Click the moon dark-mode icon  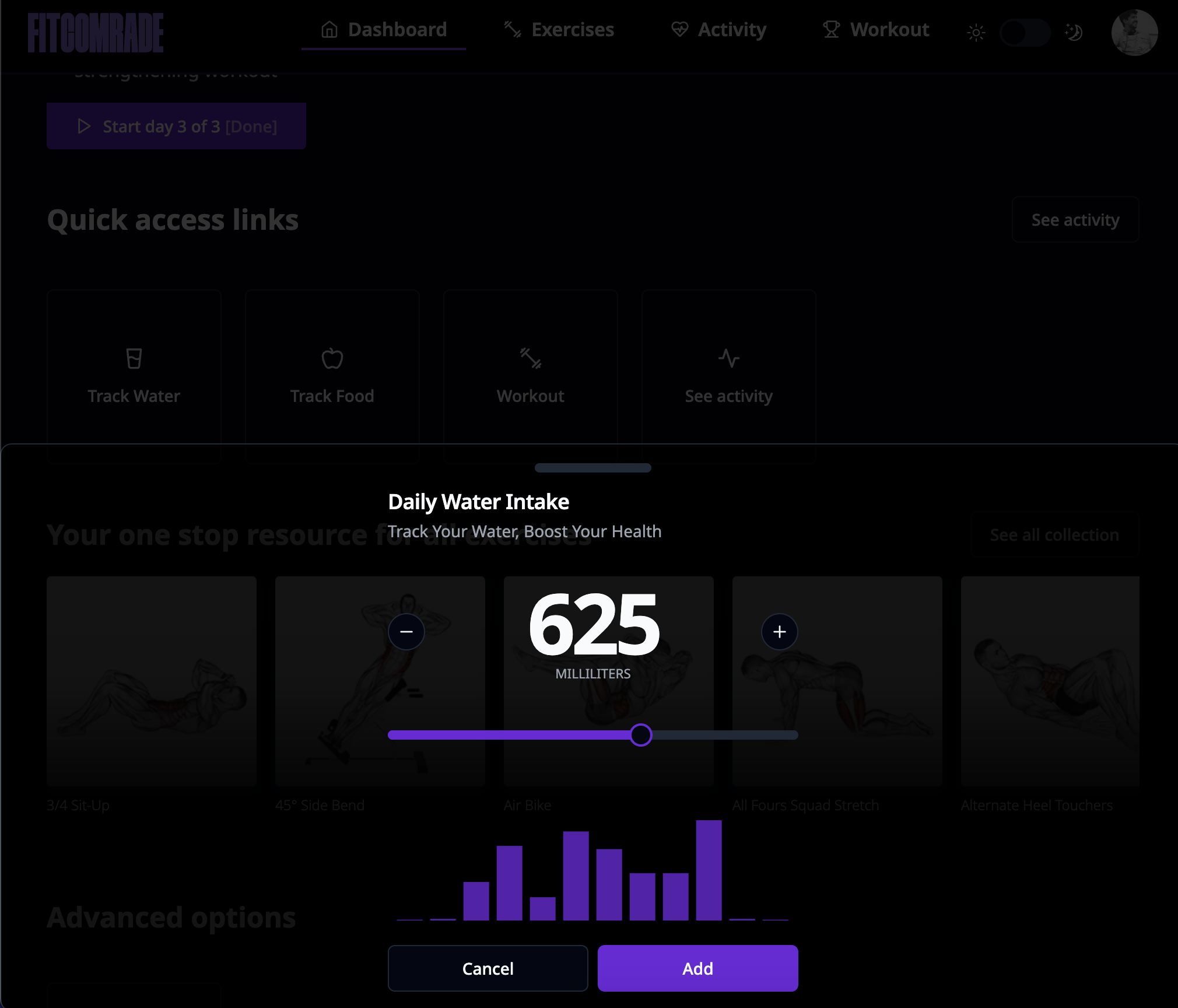coord(1074,32)
